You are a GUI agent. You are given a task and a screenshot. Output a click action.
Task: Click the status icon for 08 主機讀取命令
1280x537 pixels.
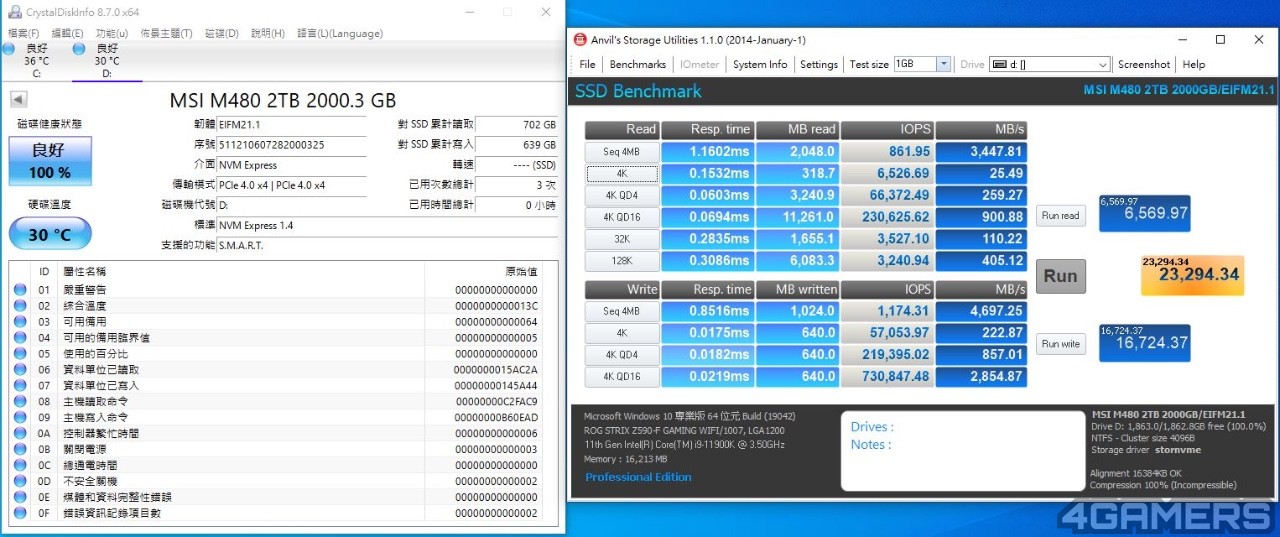pos(21,402)
